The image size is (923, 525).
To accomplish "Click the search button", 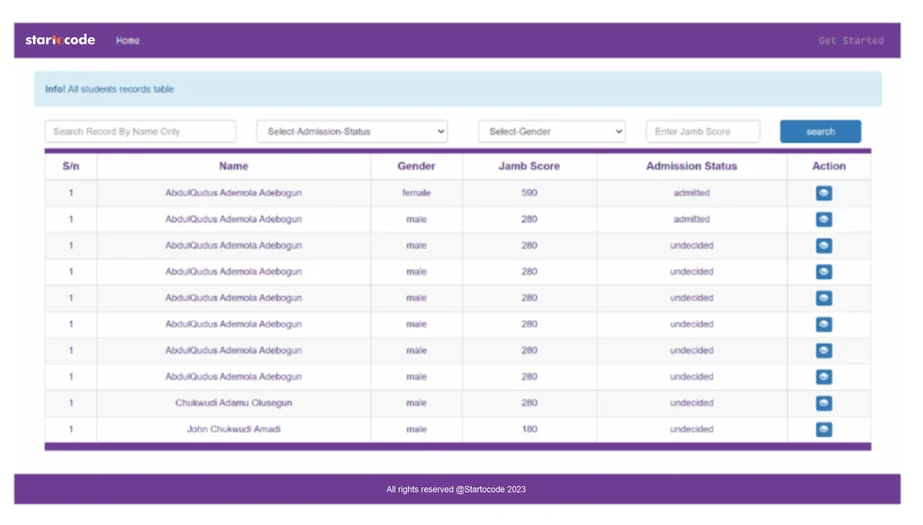I will click(821, 131).
